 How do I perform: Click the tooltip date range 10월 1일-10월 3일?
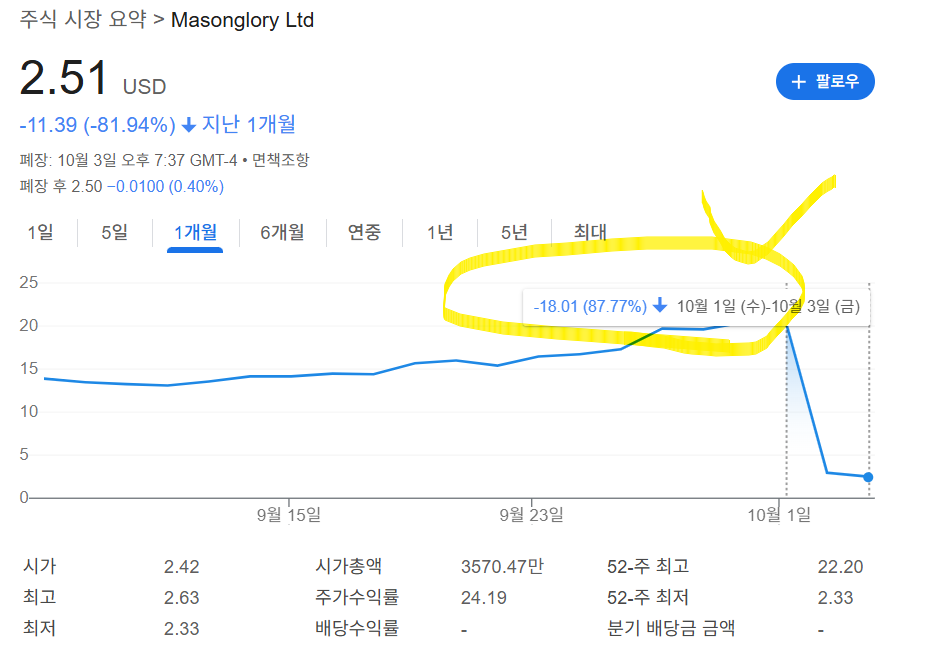coord(768,306)
